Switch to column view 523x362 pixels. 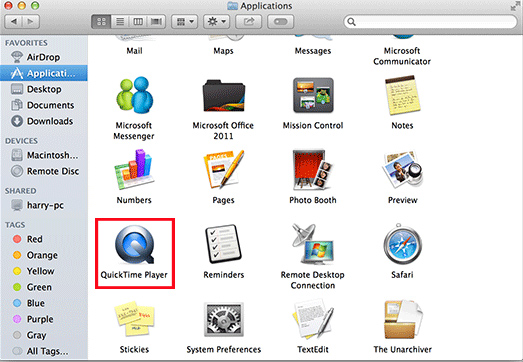138,22
